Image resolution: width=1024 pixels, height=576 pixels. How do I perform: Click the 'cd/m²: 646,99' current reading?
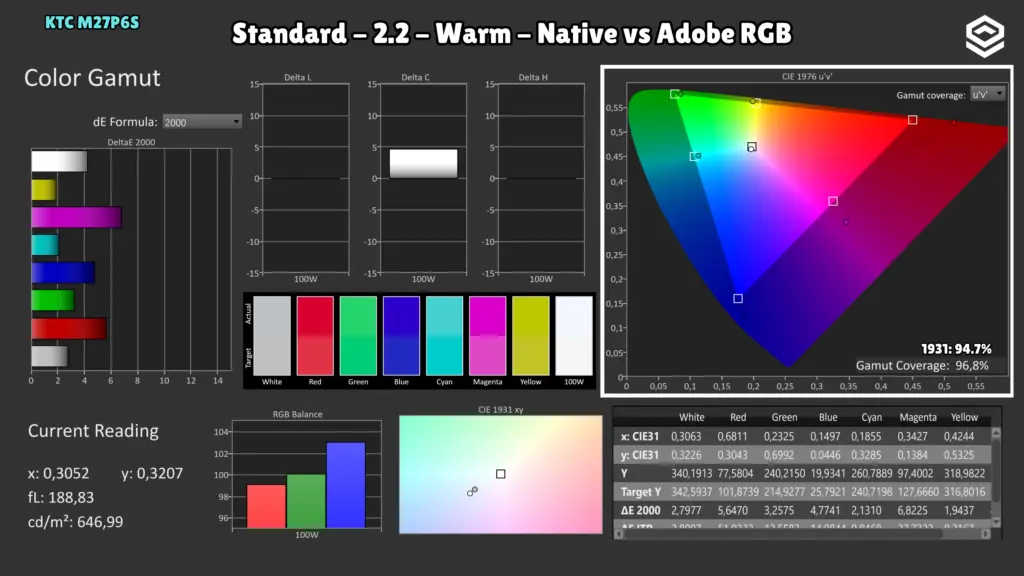pos(75,522)
